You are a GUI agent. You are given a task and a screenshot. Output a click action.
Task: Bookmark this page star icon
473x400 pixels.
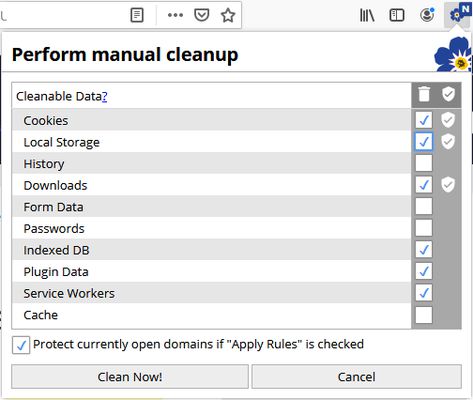click(x=228, y=15)
